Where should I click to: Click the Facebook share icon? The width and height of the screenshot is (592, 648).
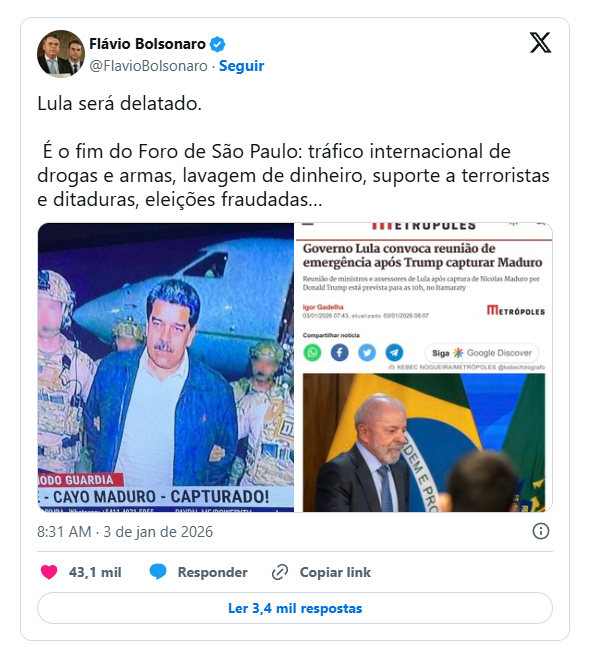(x=339, y=353)
